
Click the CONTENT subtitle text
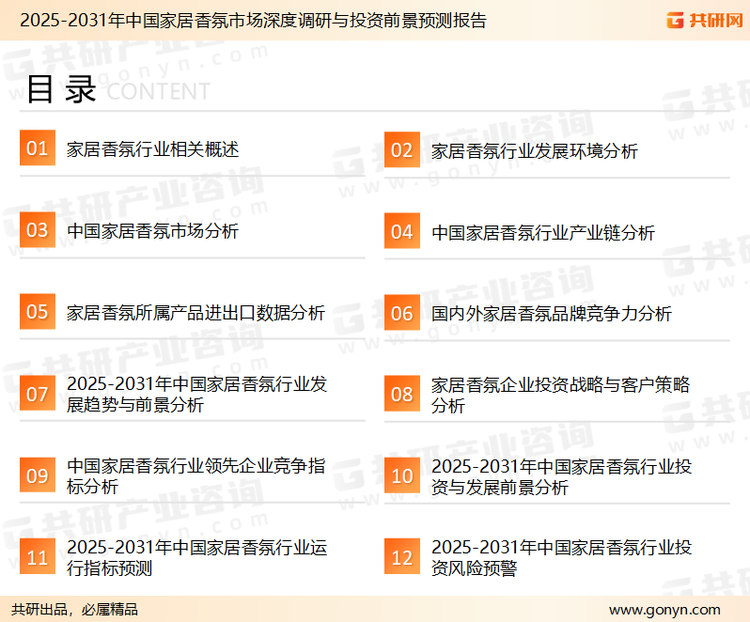pos(158,91)
